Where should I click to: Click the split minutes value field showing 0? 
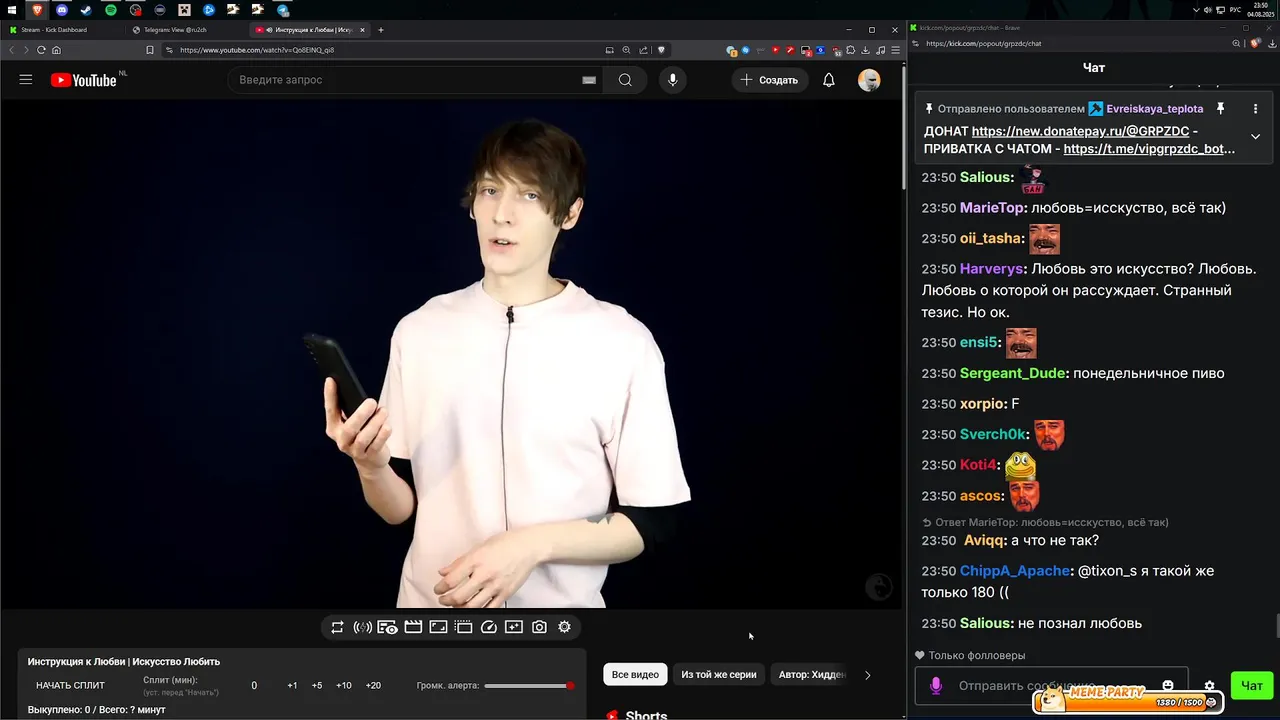254,685
